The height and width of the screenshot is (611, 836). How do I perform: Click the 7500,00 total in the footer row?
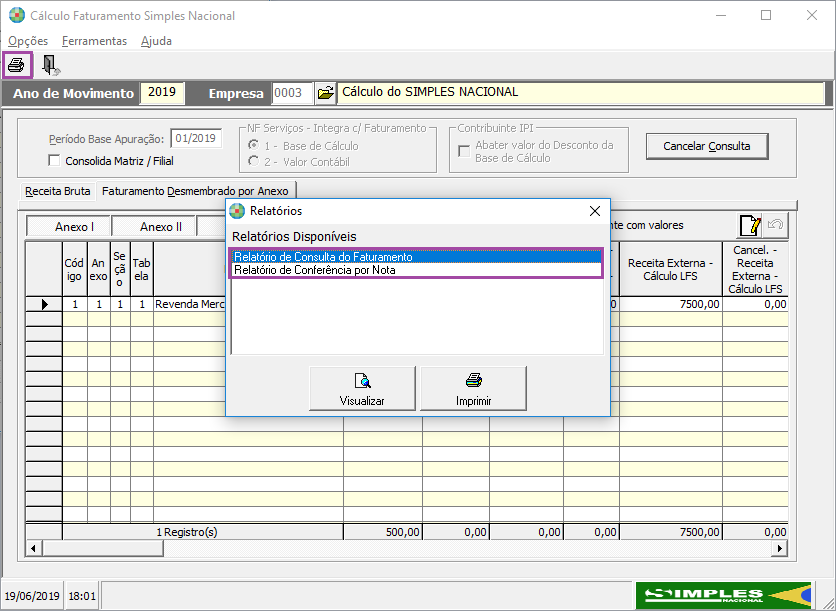pos(671,532)
